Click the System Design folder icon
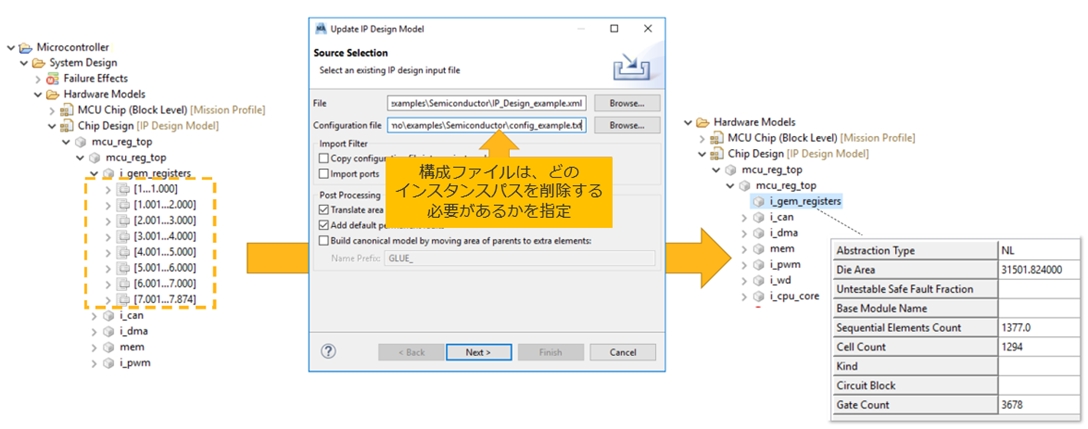Screen dimensions: 1088x429 [38, 63]
